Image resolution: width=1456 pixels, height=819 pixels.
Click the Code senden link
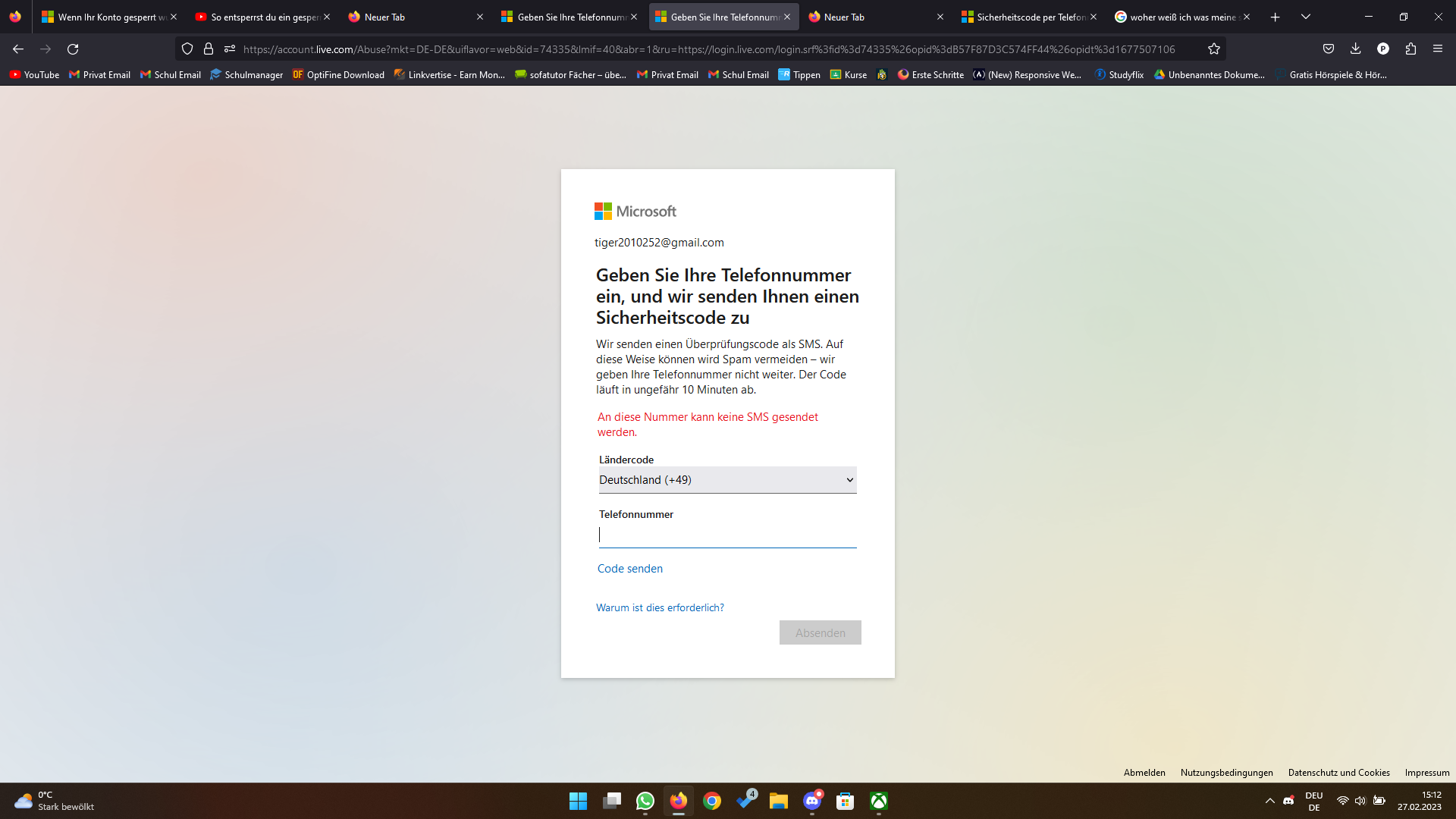tap(629, 568)
